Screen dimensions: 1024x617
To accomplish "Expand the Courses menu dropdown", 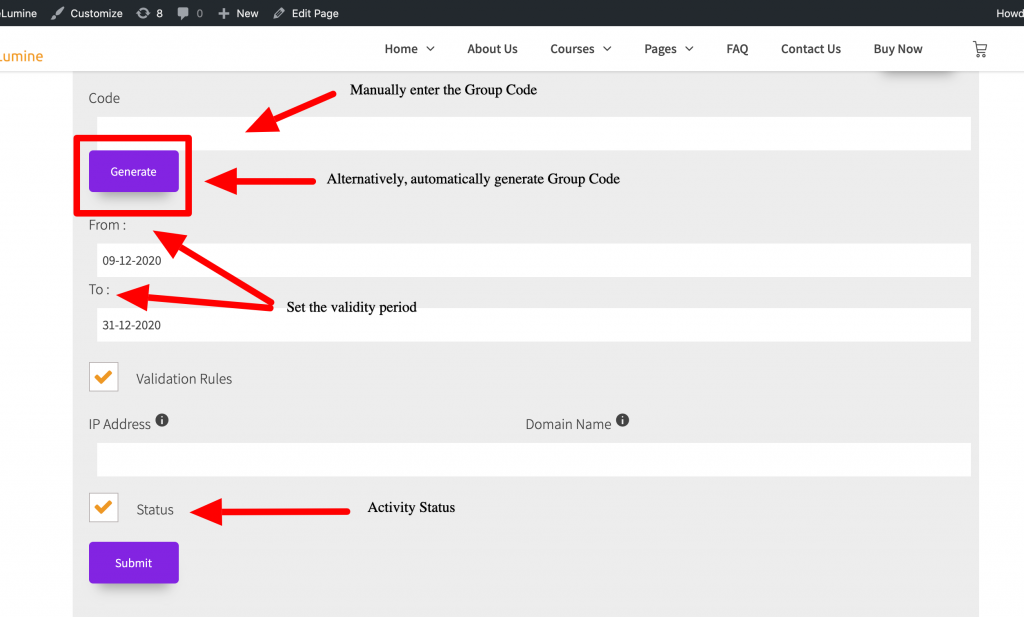I will (579, 49).
